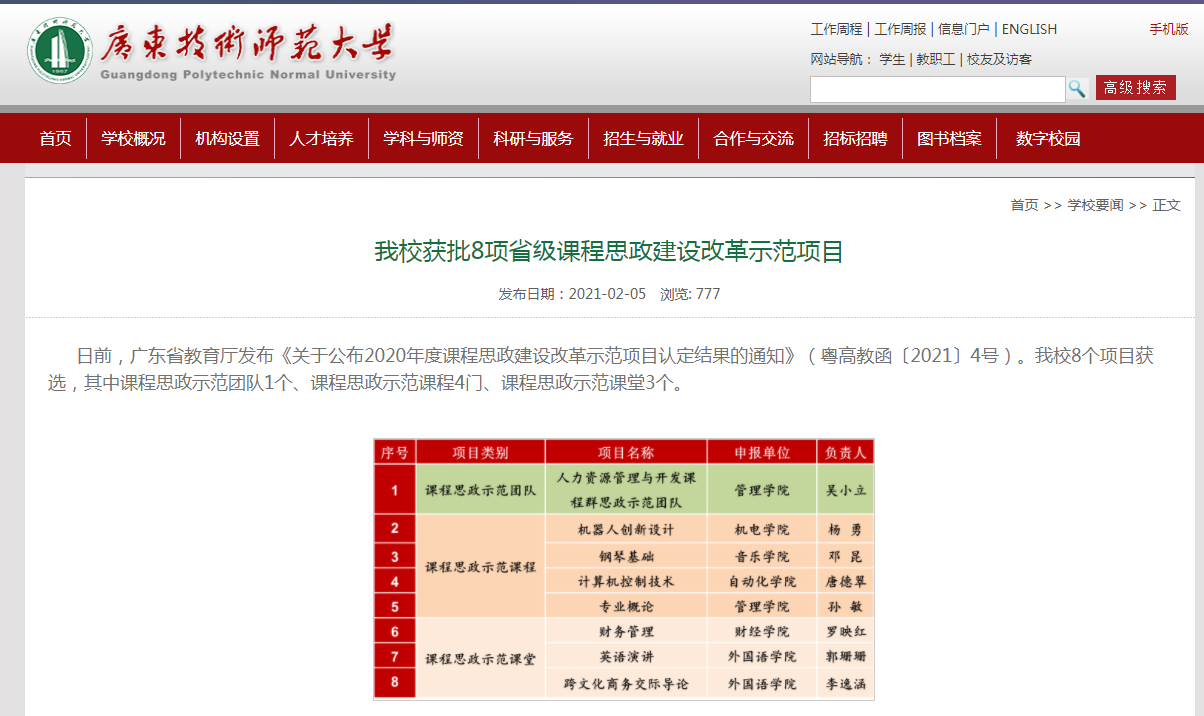Click the project list table image

[x=624, y=568]
